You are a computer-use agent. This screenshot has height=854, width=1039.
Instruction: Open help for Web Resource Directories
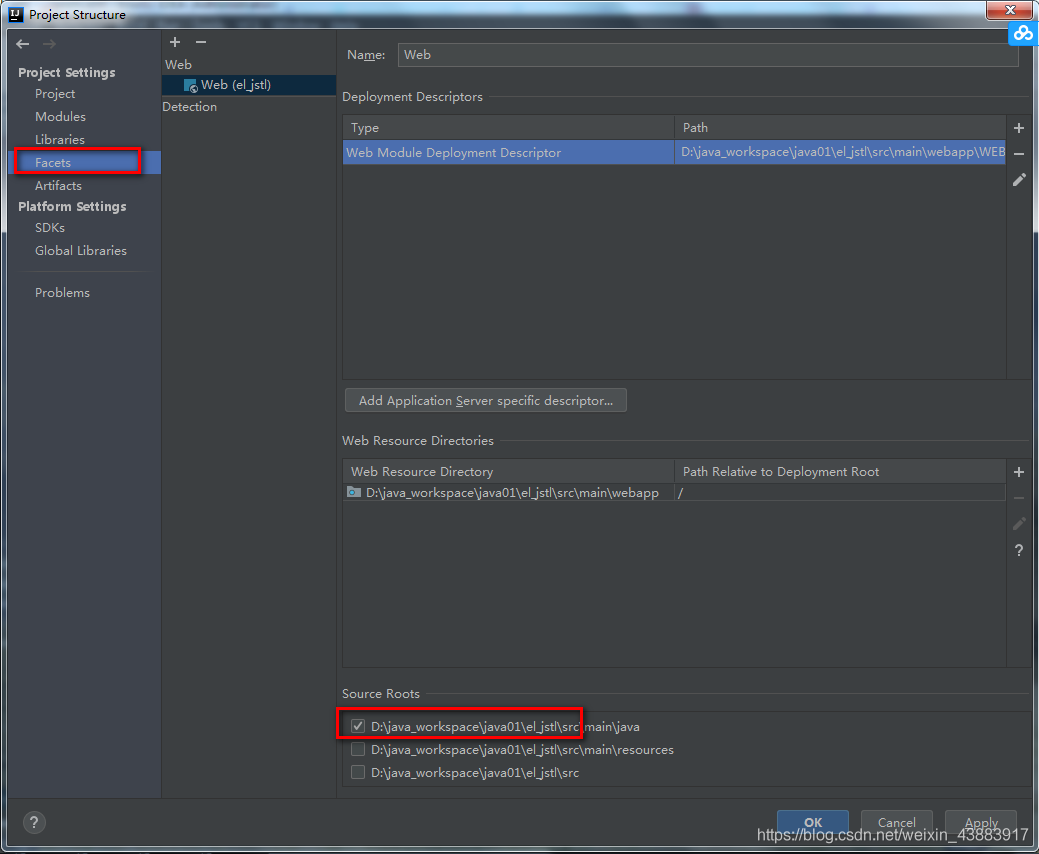[x=1019, y=550]
